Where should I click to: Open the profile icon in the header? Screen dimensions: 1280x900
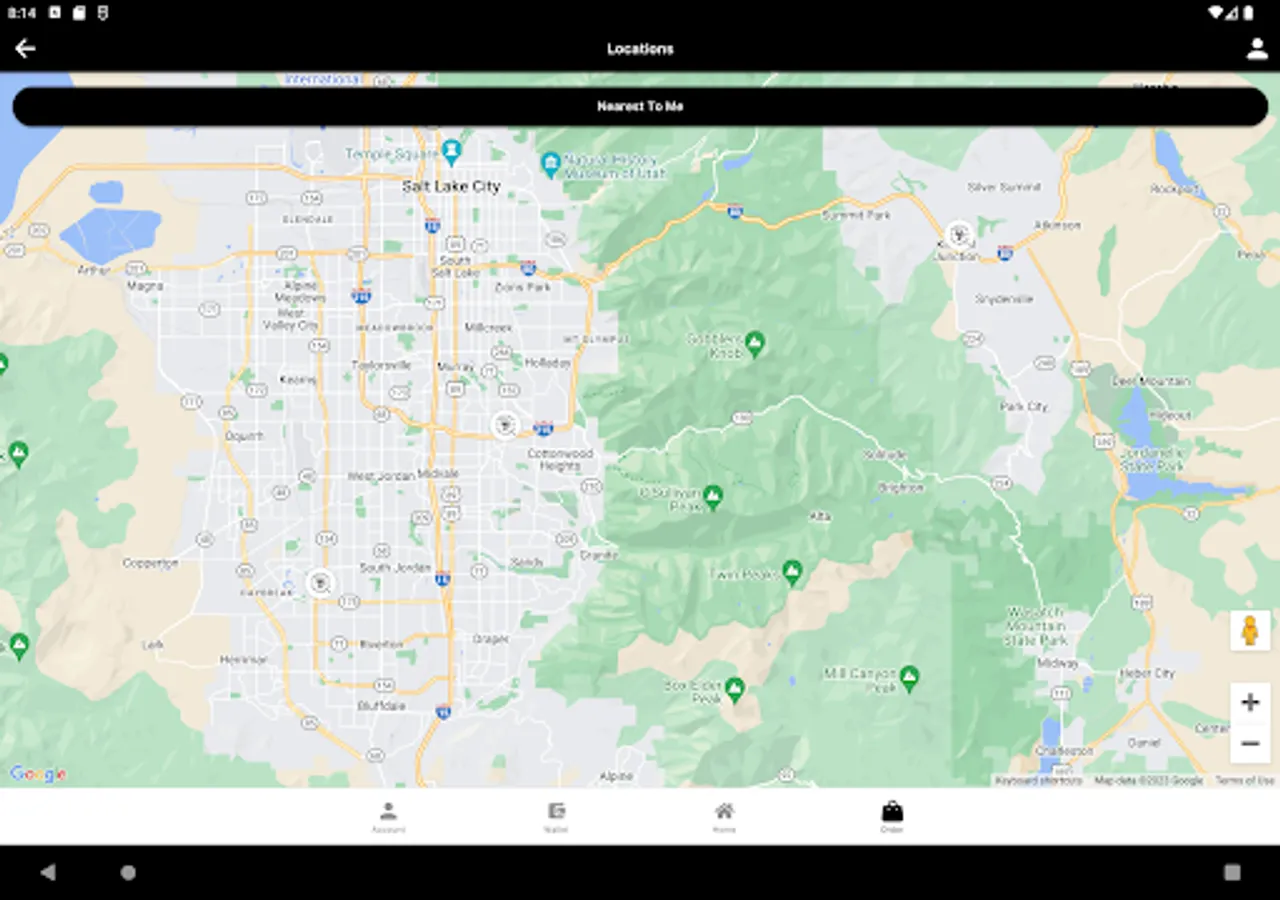(x=1257, y=49)
